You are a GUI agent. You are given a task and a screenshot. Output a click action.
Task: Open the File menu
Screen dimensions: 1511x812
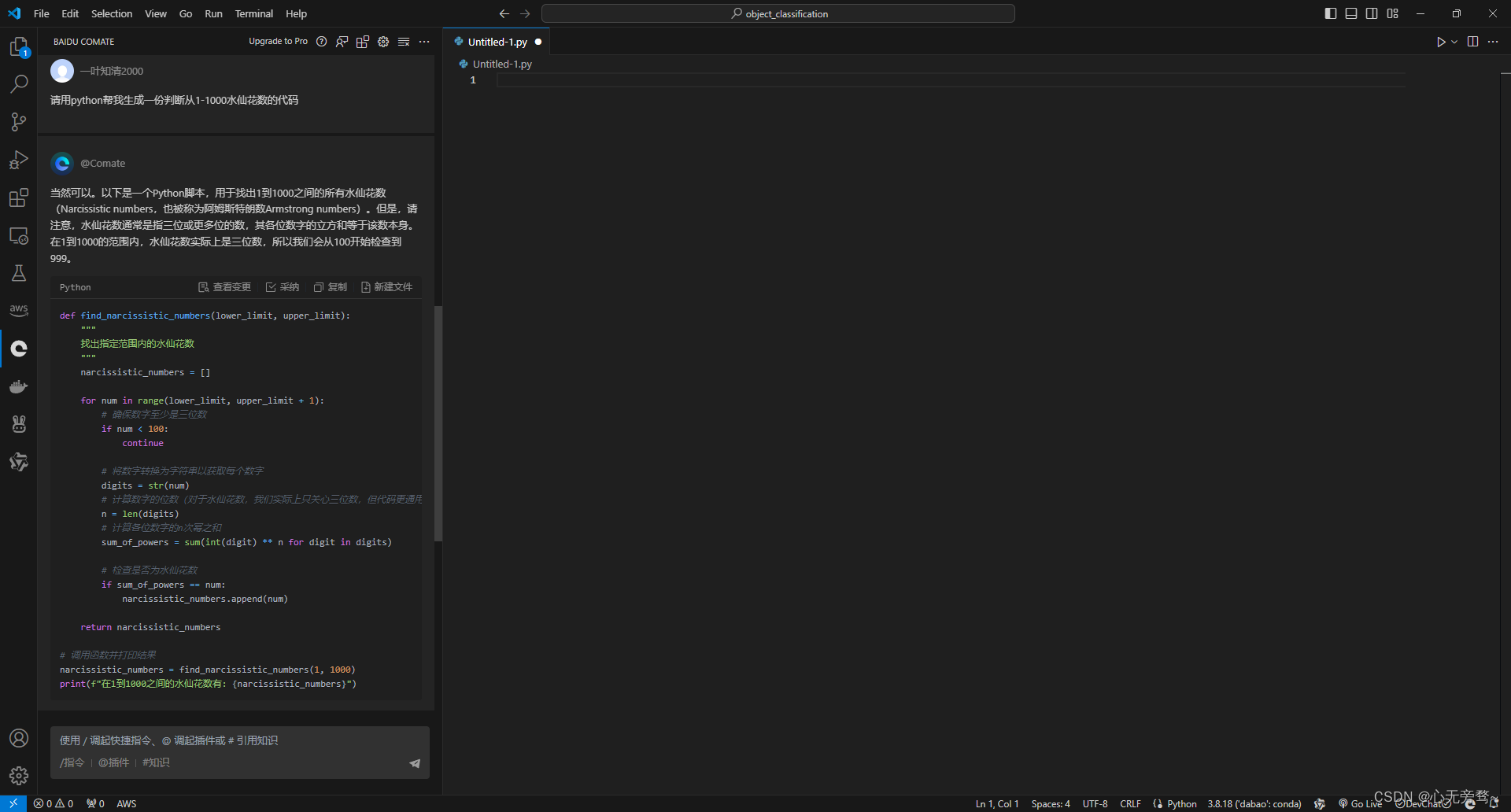(x=42, y=13)
